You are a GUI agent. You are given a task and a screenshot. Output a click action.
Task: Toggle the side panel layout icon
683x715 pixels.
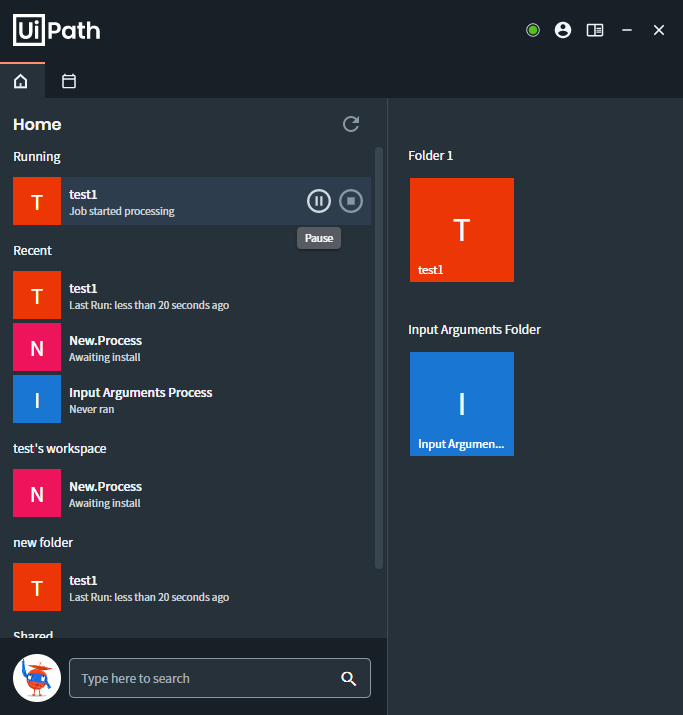click(595, 30)
